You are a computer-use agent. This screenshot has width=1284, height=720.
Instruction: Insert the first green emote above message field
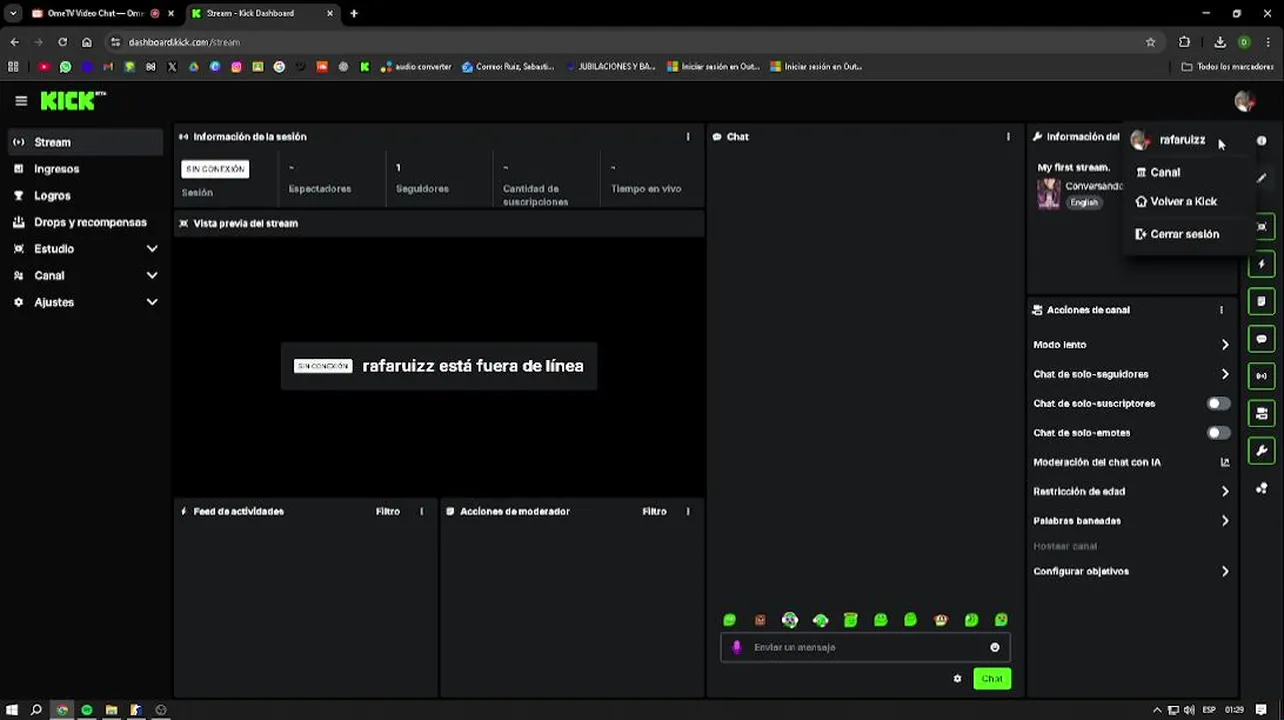[729, 620]
